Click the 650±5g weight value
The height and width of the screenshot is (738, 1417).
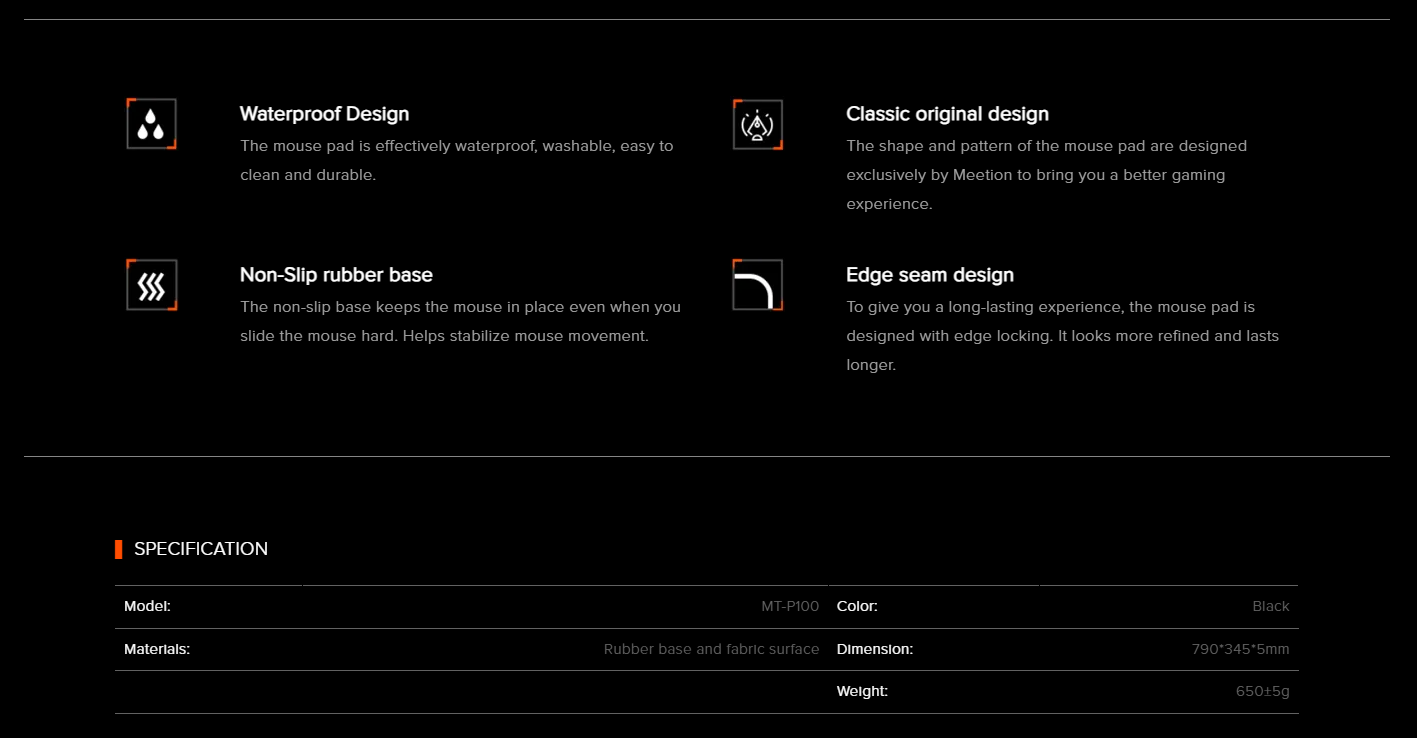tap(1262, 691)
